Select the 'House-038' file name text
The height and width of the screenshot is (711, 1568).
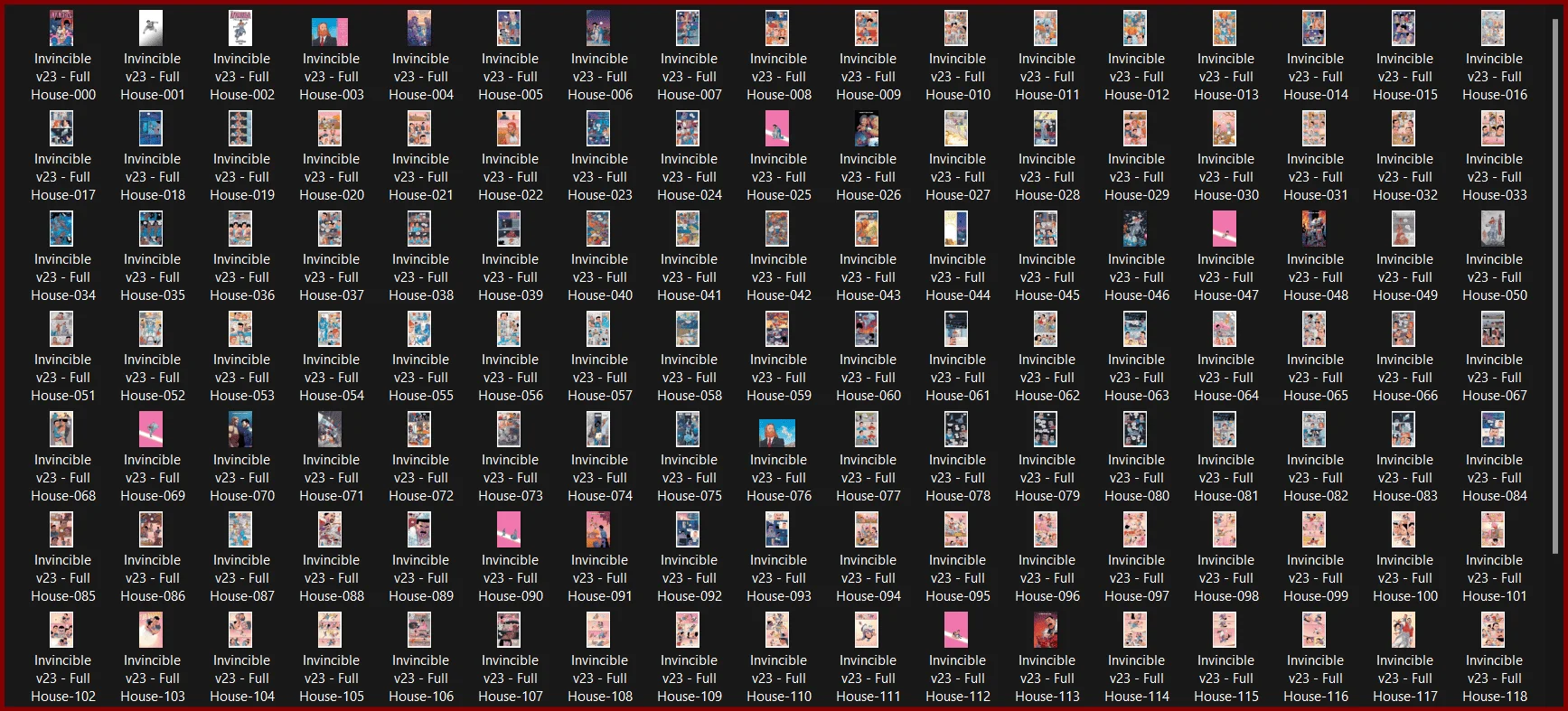(x=421, y=295)
